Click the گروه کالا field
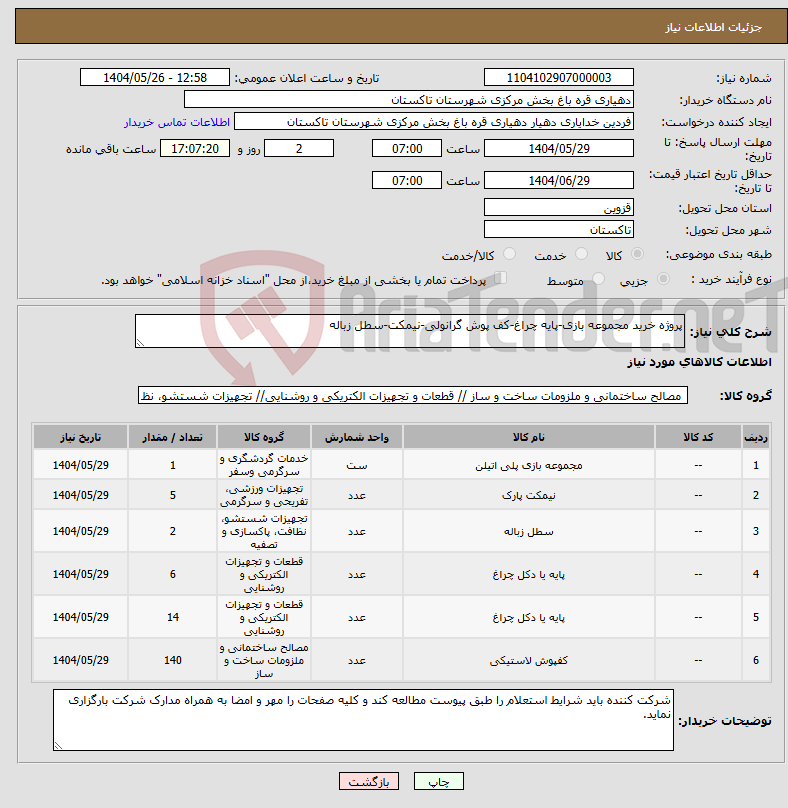Viewport: 788px width, 808px height. [413, 396]
